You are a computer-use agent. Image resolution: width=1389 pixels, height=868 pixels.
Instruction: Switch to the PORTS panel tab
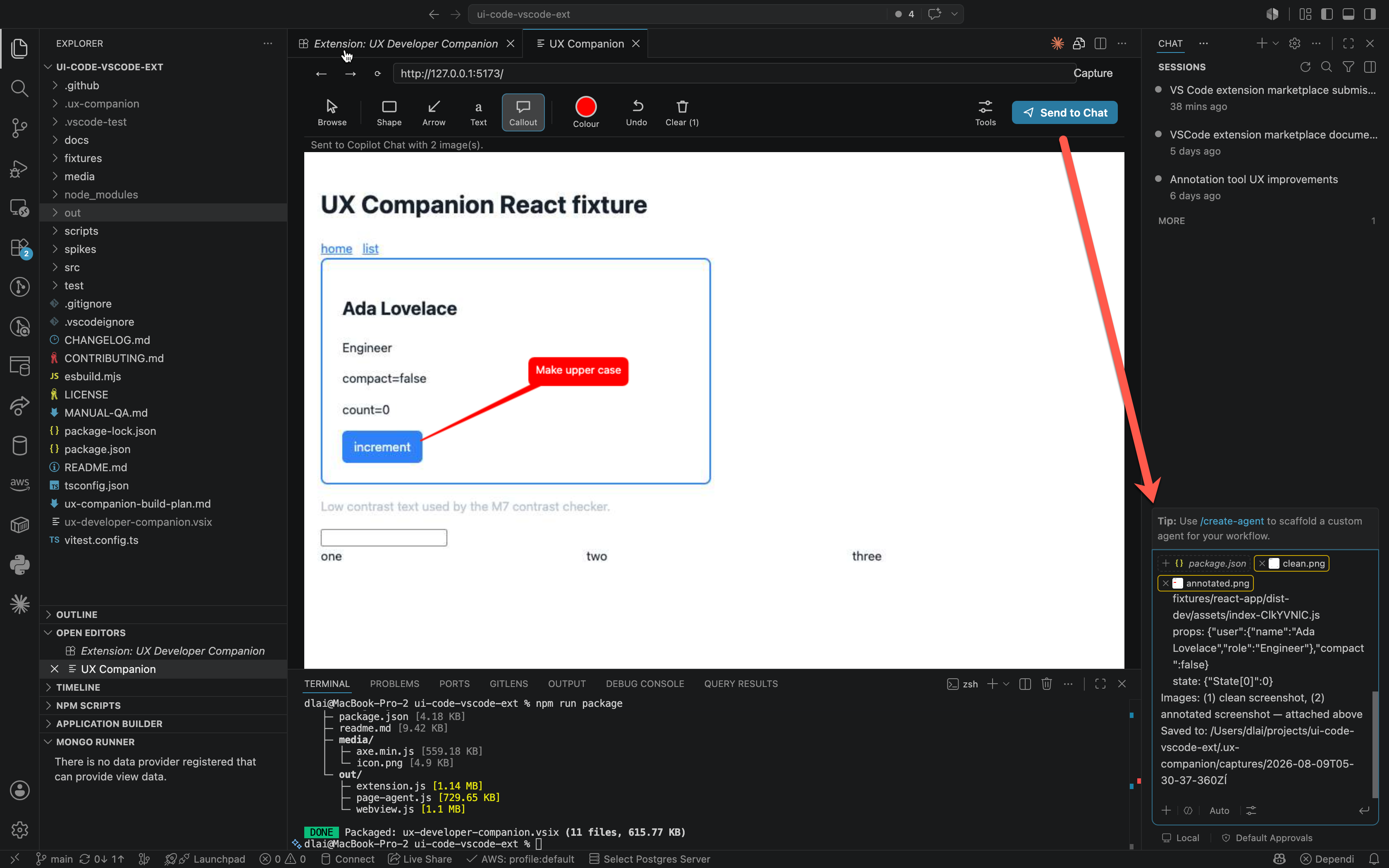454,684
